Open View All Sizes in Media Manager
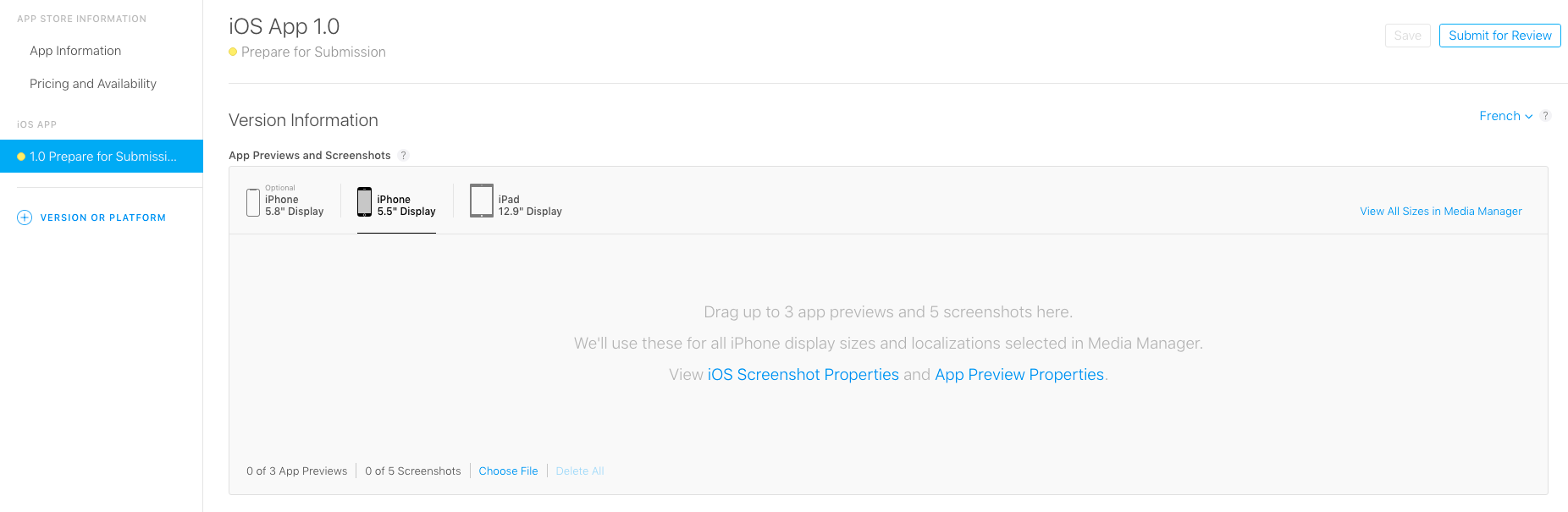The width and height of the screenshot is (1568, 512). (1440, 211)
